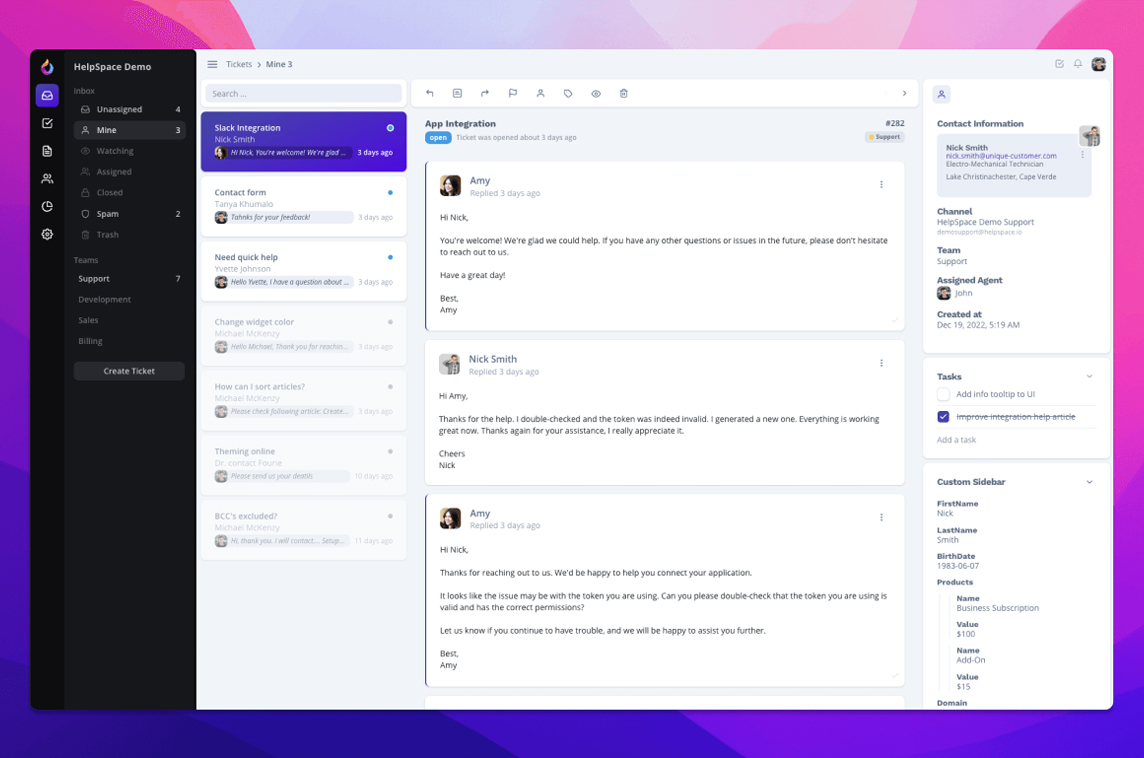
Task: Collapse the Custom Sidebar section chevron
Action: tap(1089, 482)
